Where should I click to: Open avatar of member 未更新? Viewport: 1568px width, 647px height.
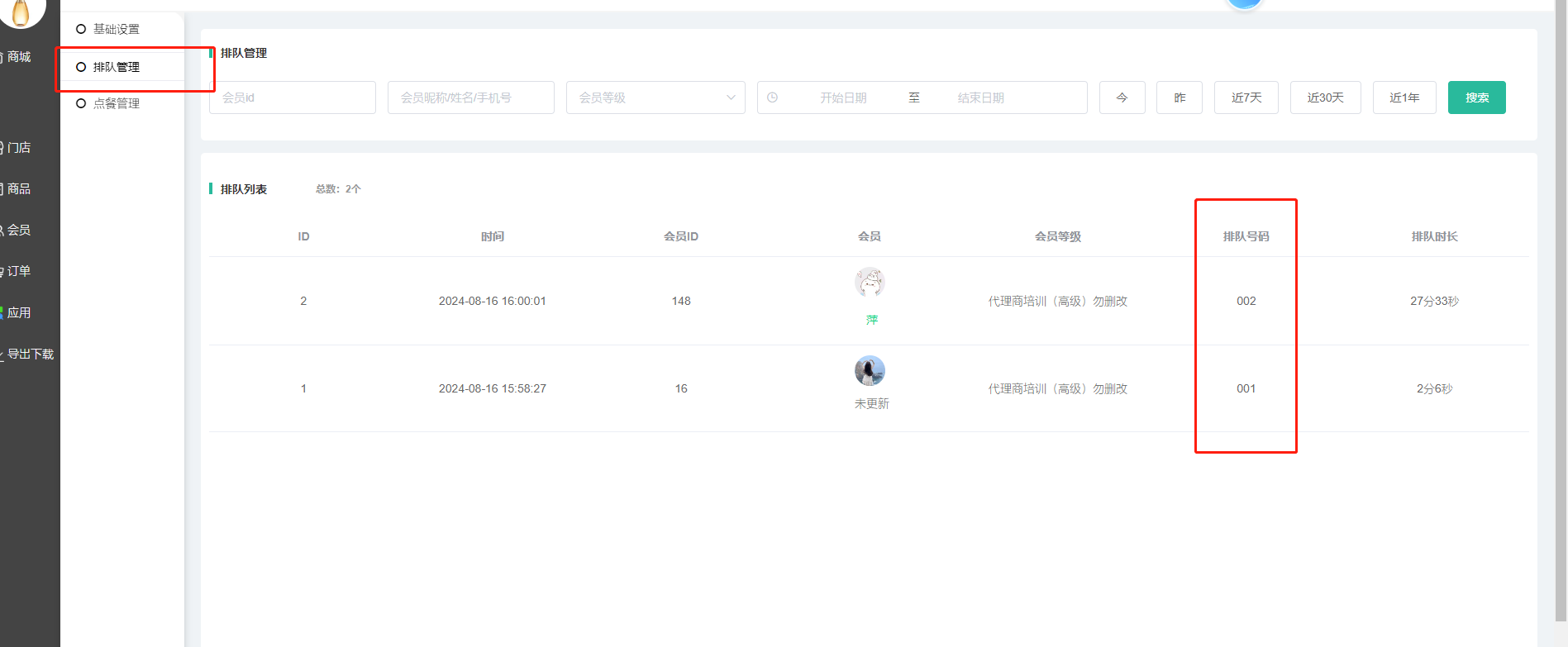pyautogui.click(x=870, y=371)
